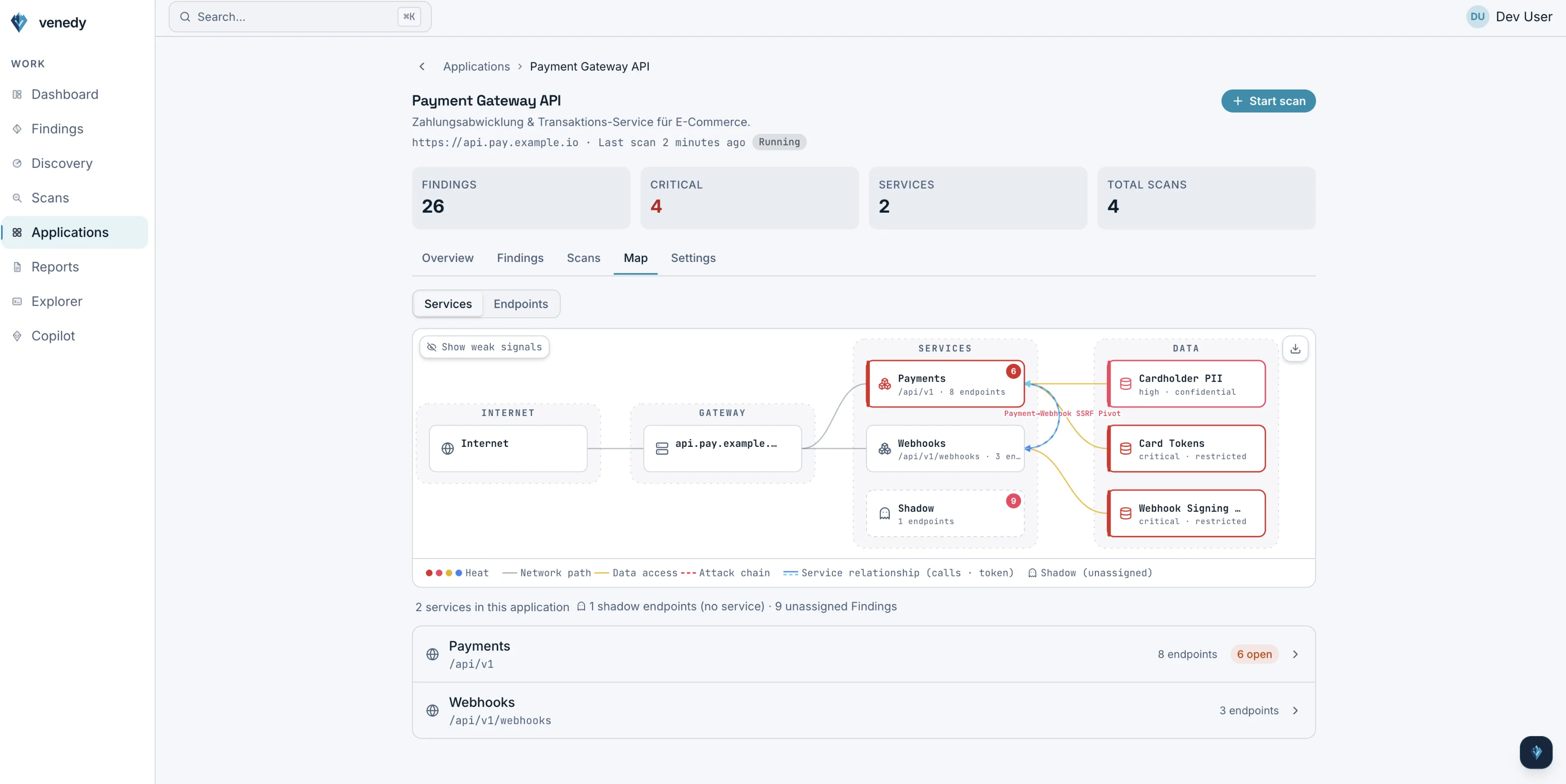
Task: Launch Copilot from the sidebar
Action: 74,336
